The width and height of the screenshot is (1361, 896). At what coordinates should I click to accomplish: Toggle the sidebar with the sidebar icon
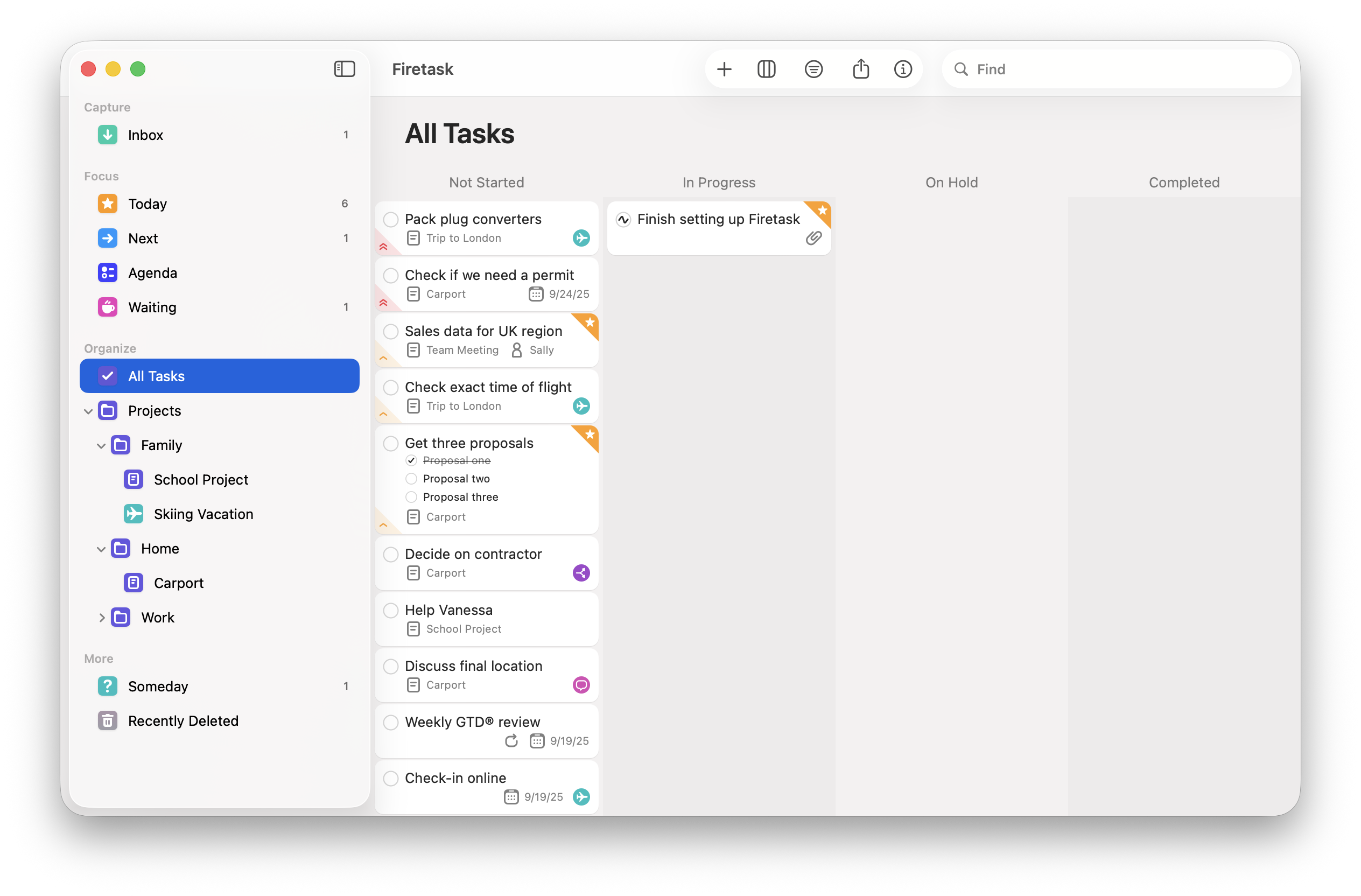coord(344,69)
